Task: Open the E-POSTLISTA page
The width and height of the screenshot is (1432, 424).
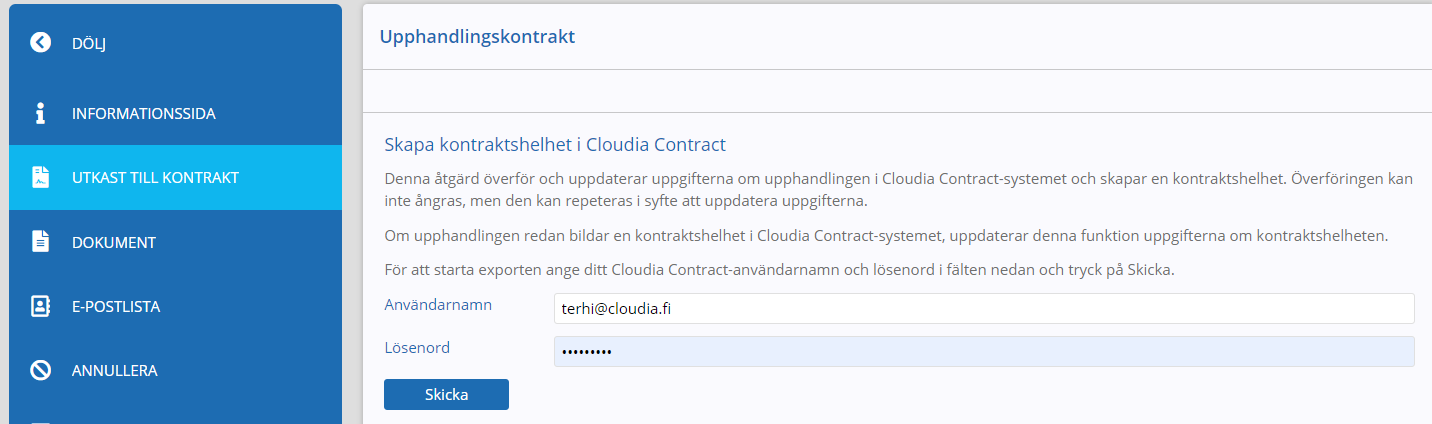Action: coord(175,306)
